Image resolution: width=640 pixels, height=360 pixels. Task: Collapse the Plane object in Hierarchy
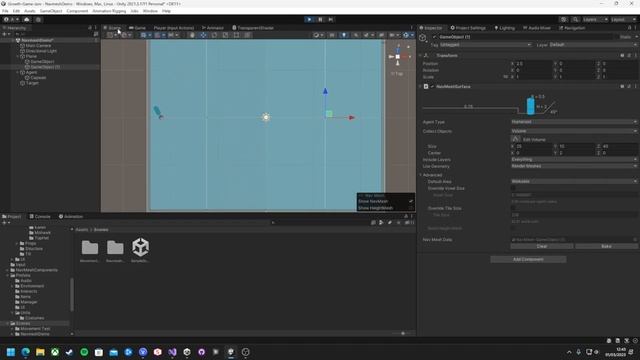(x=18, y=56)
